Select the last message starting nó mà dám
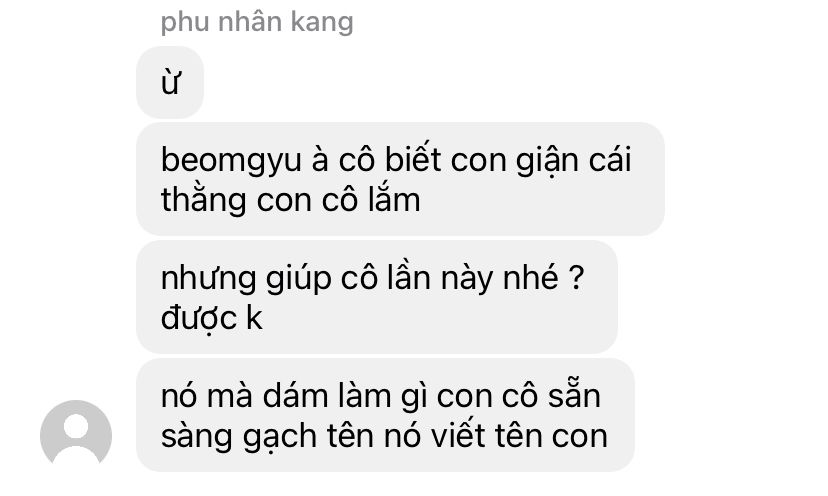This screenshot has width=828, height=496. (385, 415)
